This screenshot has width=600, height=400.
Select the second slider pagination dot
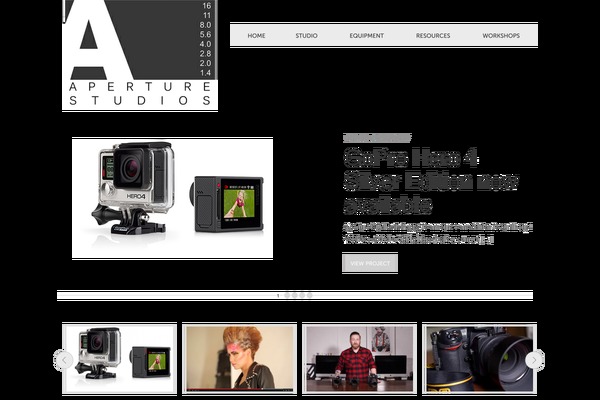point(295,295)
